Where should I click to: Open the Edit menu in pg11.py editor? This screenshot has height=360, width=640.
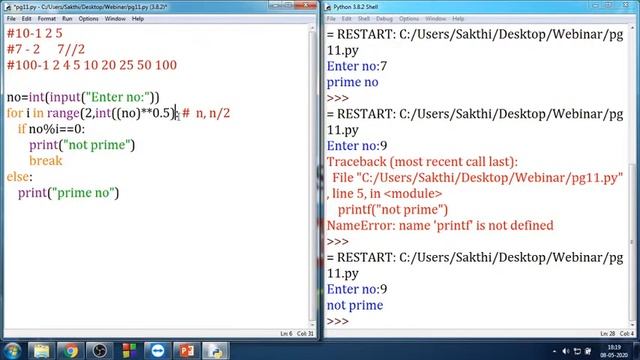tap(27, 19)
